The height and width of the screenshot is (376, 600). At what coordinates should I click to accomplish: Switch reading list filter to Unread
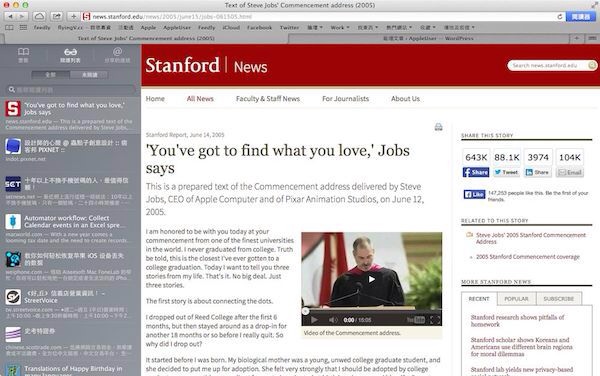[90, 75]
